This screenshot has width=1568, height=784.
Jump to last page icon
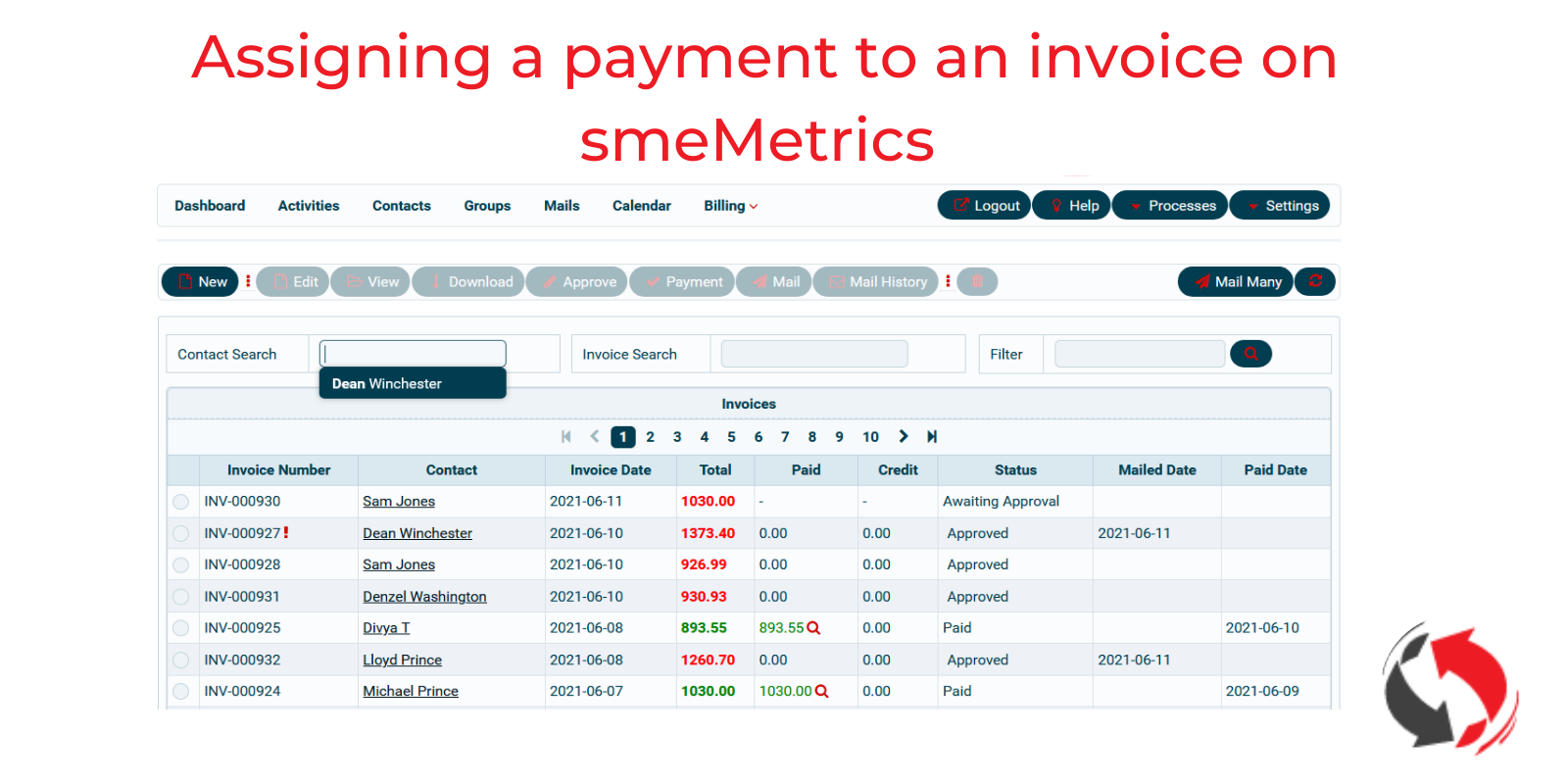932,437
